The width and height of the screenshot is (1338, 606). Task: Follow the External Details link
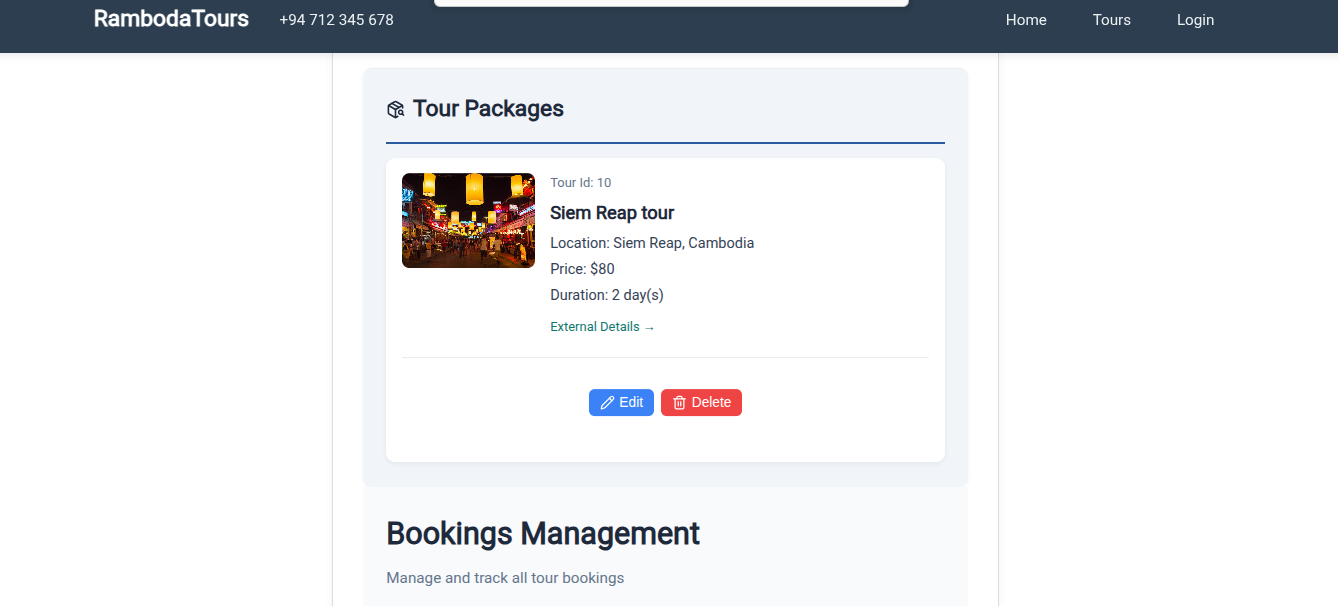click(602, 327)
